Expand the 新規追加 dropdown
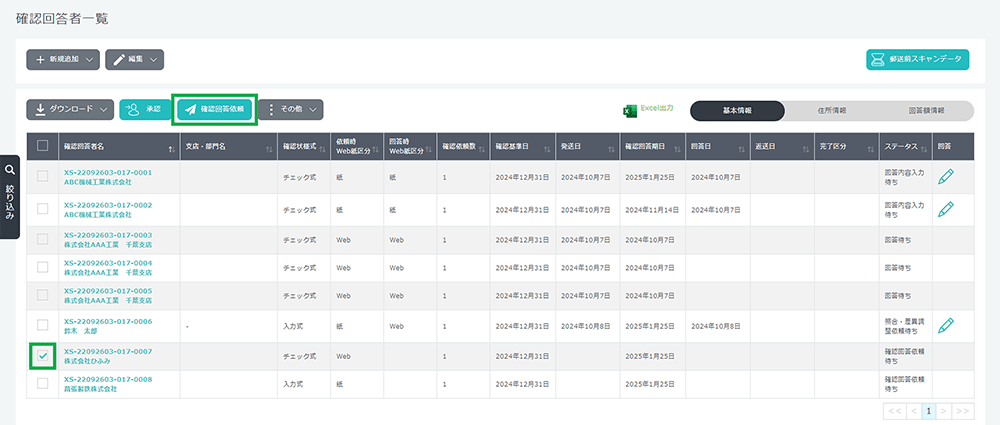1000x425 pixels. [x=64, y=60]
